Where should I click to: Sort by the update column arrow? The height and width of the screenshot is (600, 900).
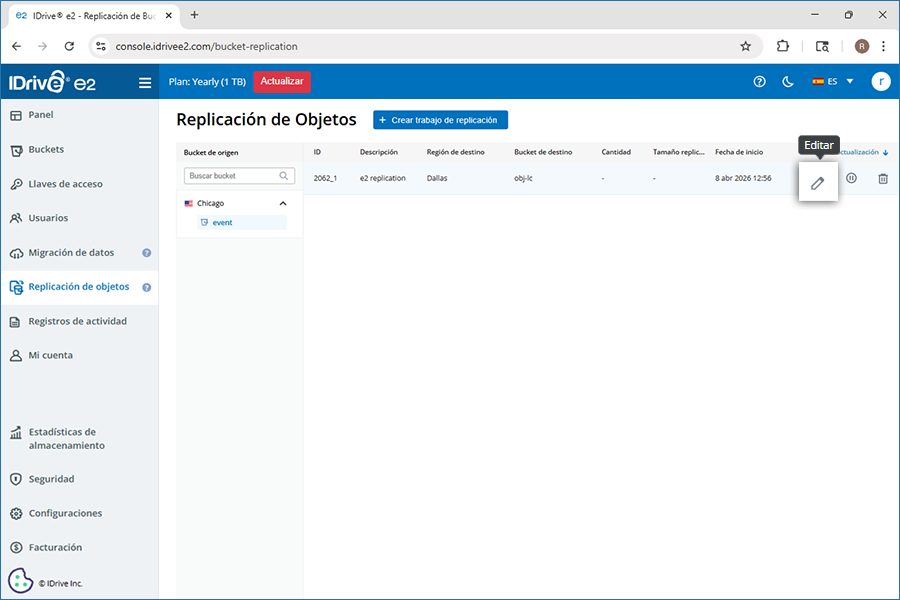click(x=885, y=153)
